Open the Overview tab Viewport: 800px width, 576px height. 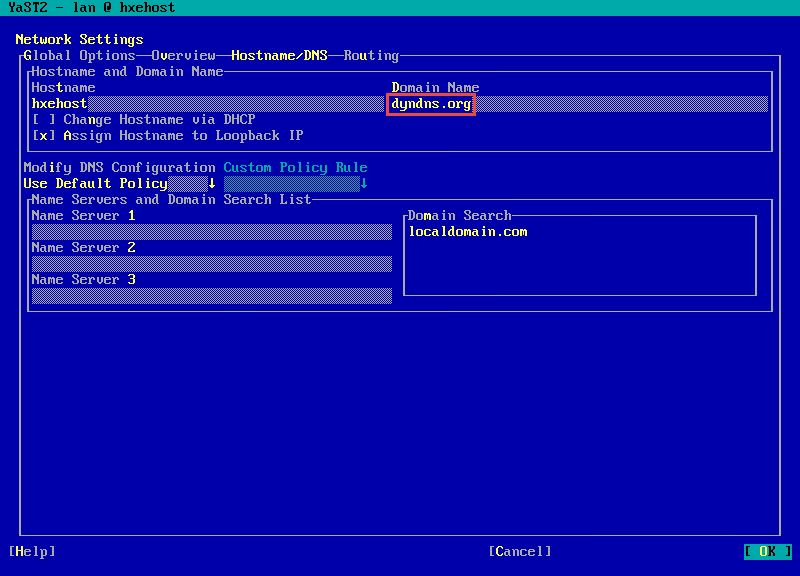point(183,56)
